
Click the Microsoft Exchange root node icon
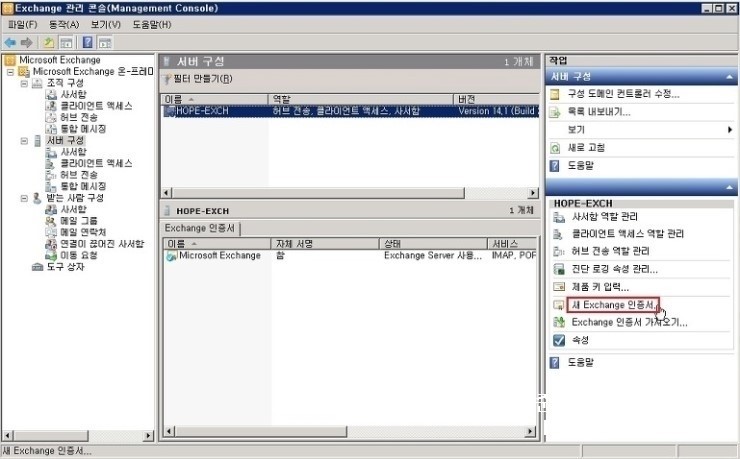click(10, 60)
